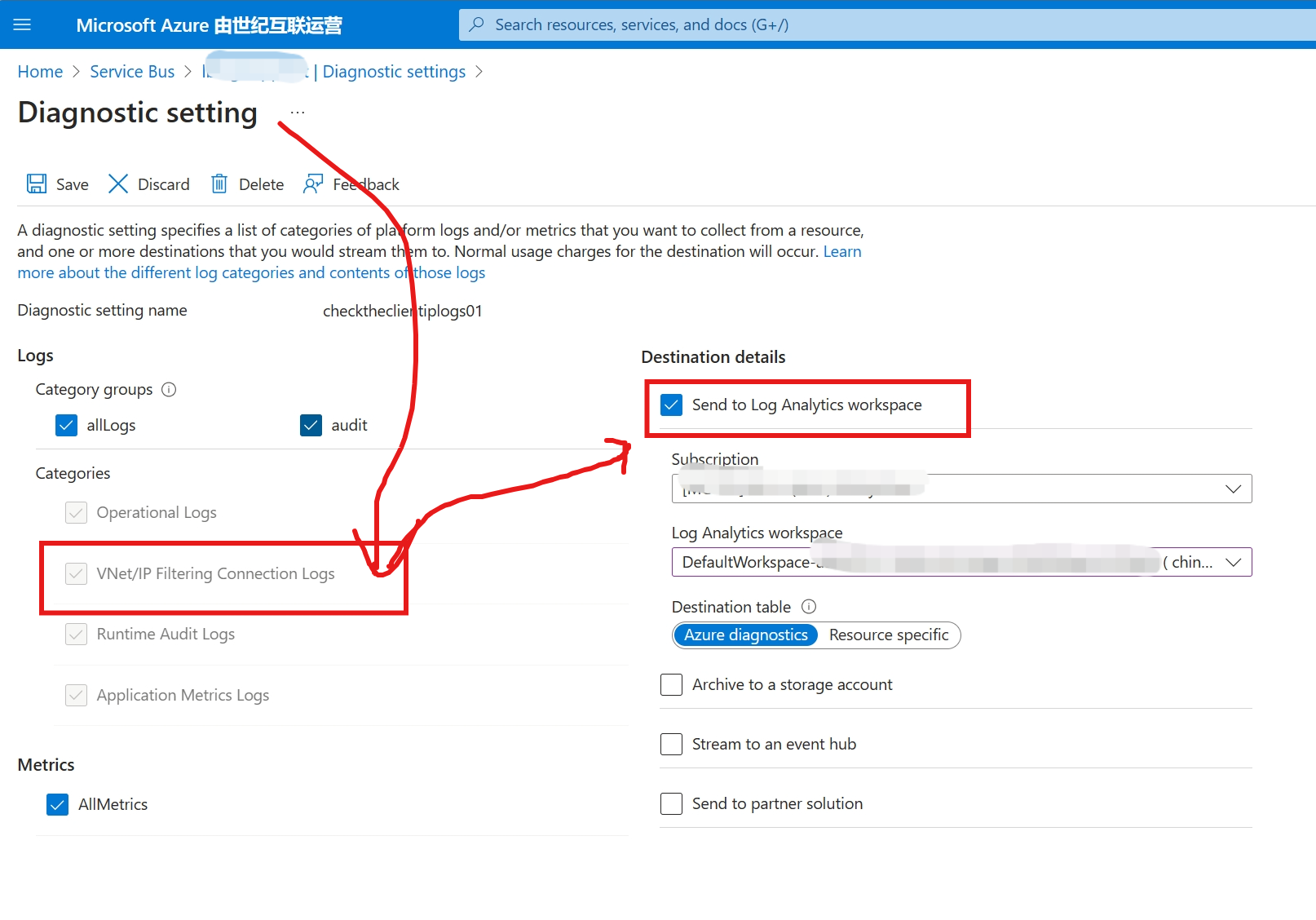
Task: Enable Archive to a storage account
Action: (x=671, y=685)
